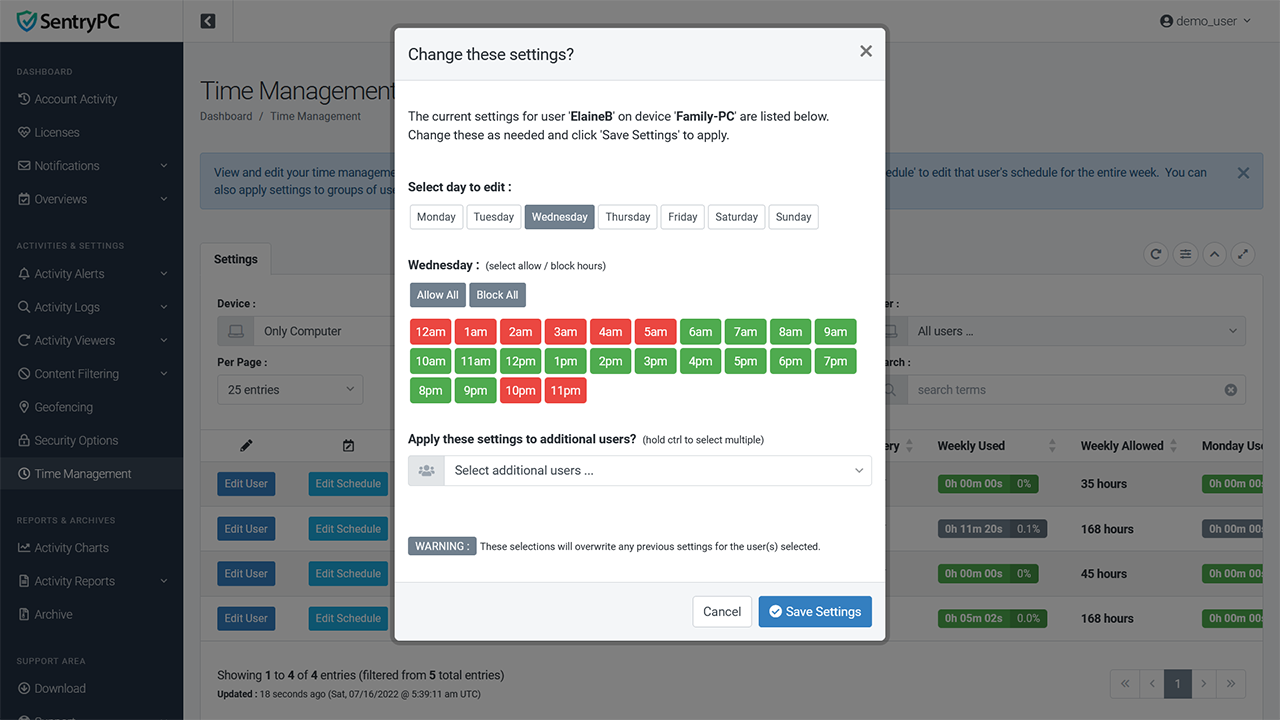
Task: Open the column options list icon
Action: pyautogui.click(x=1185, y=254)
